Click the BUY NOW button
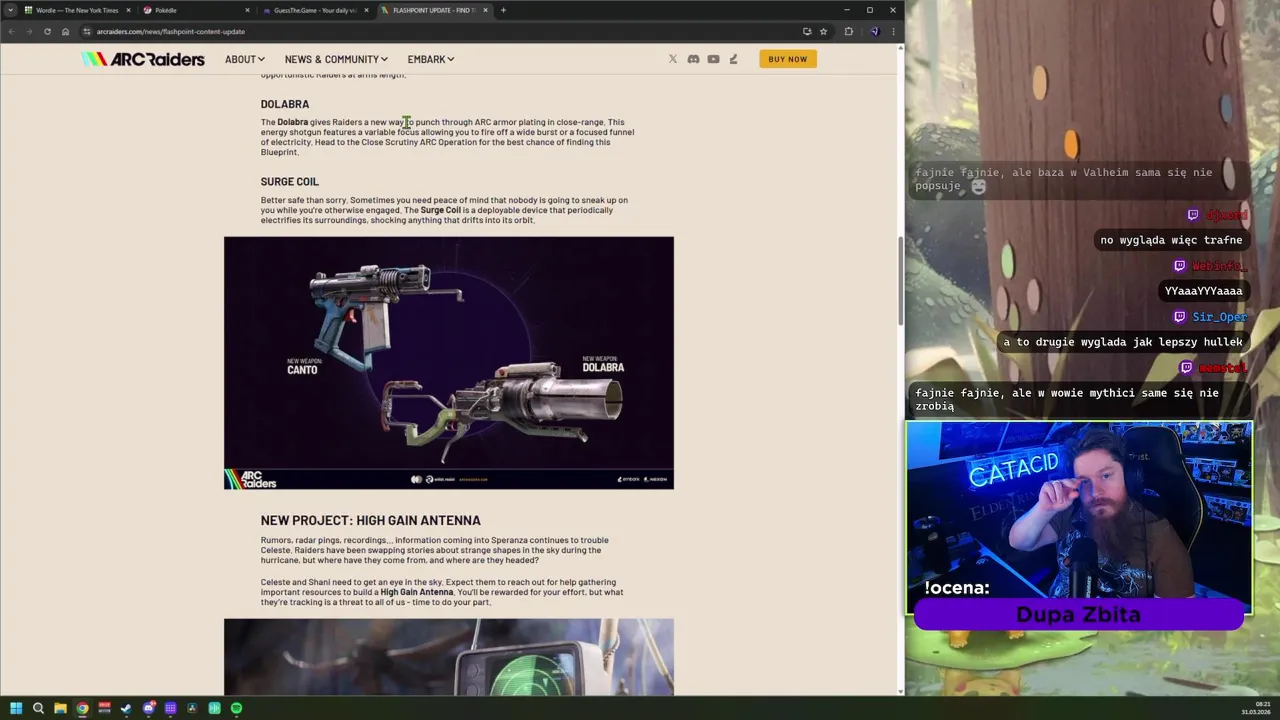The height and width of the screenshot is (720, 1280). [788, 59]
